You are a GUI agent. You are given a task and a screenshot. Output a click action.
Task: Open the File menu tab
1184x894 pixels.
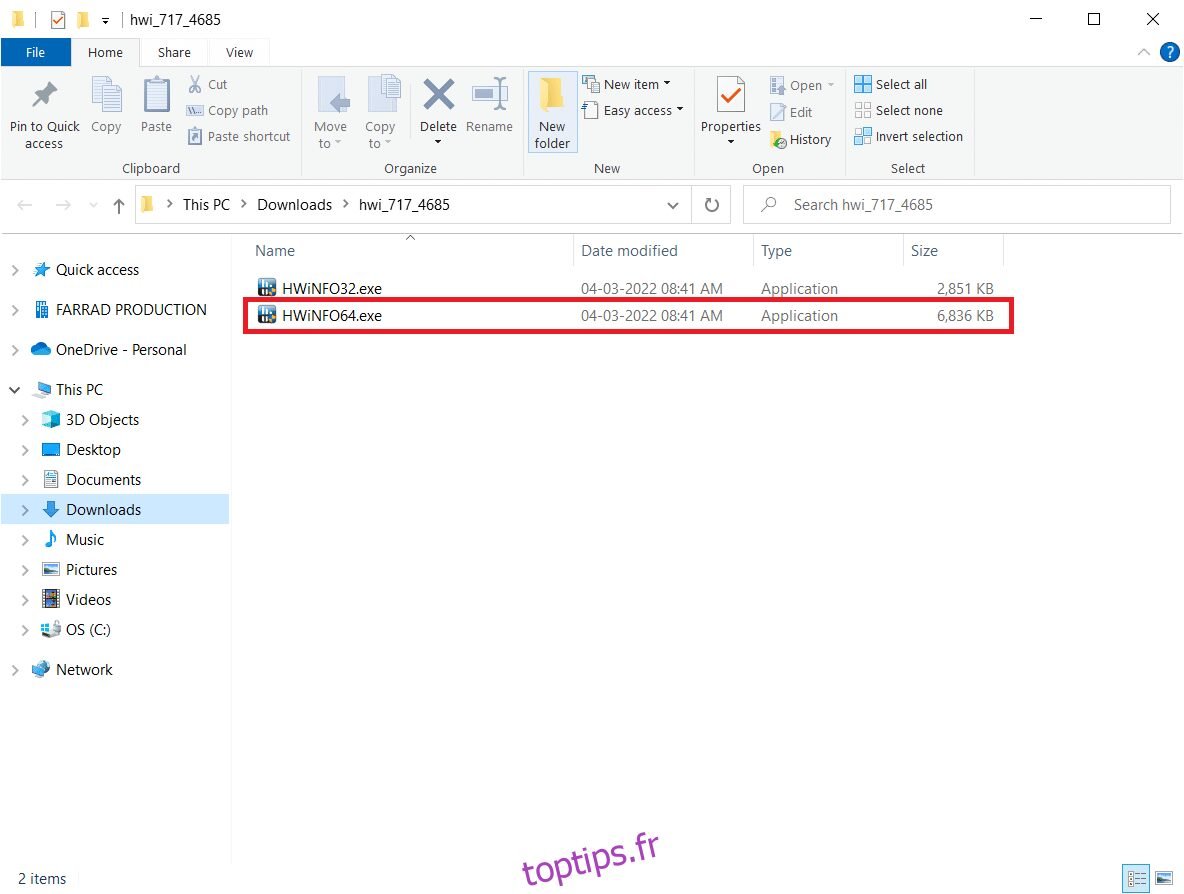[35, 52]
